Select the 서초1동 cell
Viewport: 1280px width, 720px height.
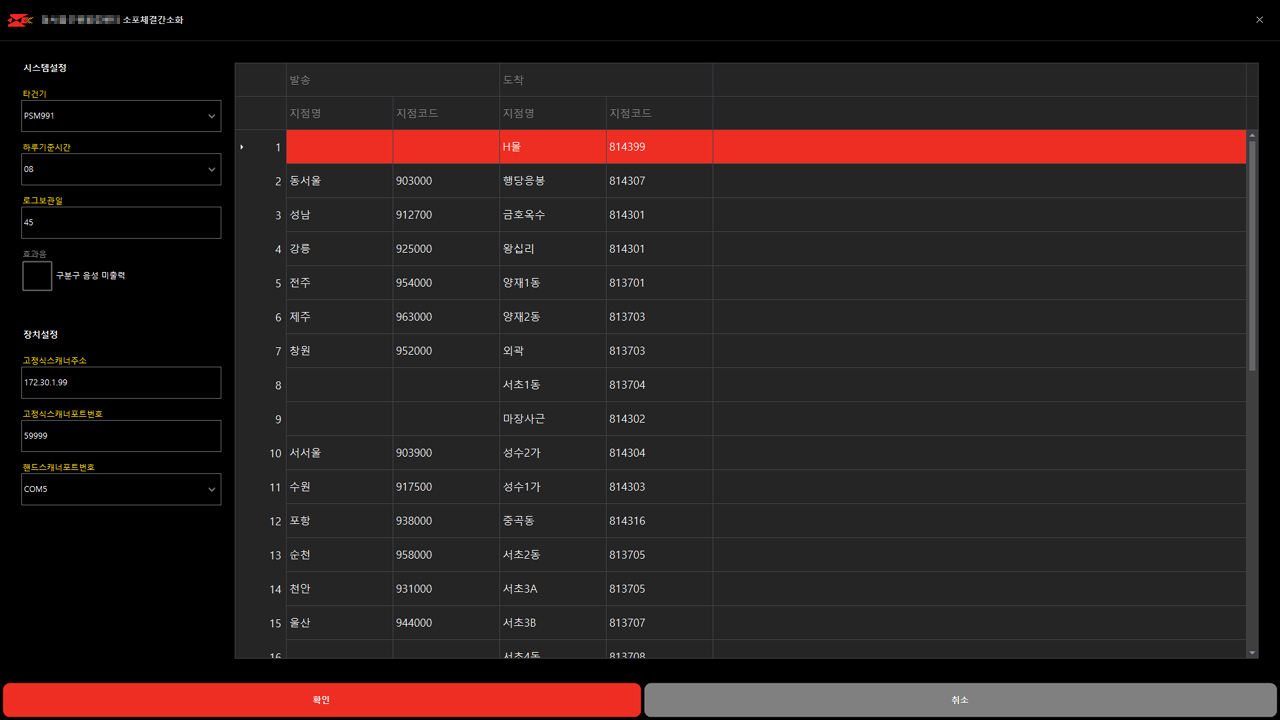tap(553, 385)
